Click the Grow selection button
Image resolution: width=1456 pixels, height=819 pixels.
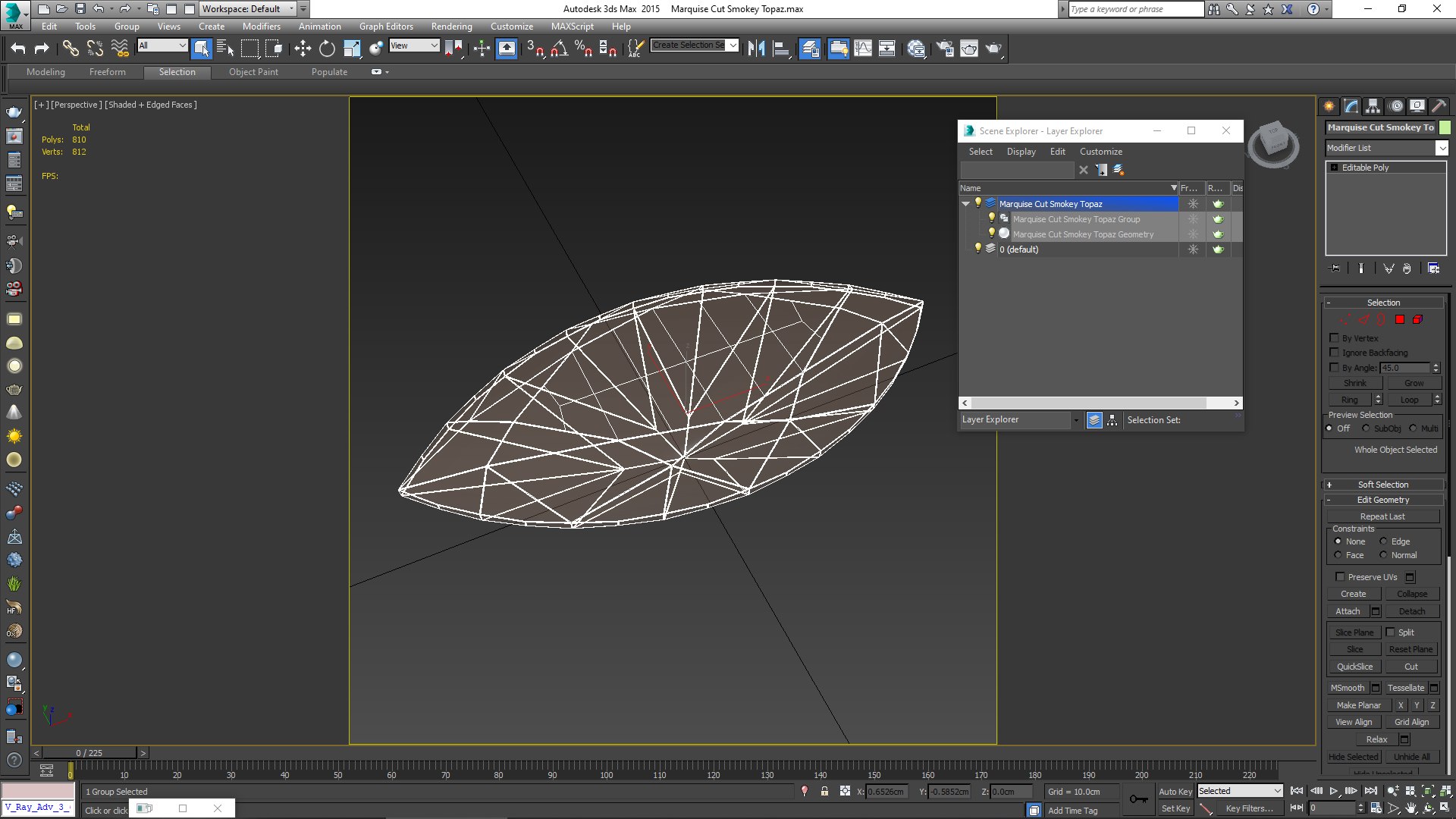click(x=1414, y=383)
